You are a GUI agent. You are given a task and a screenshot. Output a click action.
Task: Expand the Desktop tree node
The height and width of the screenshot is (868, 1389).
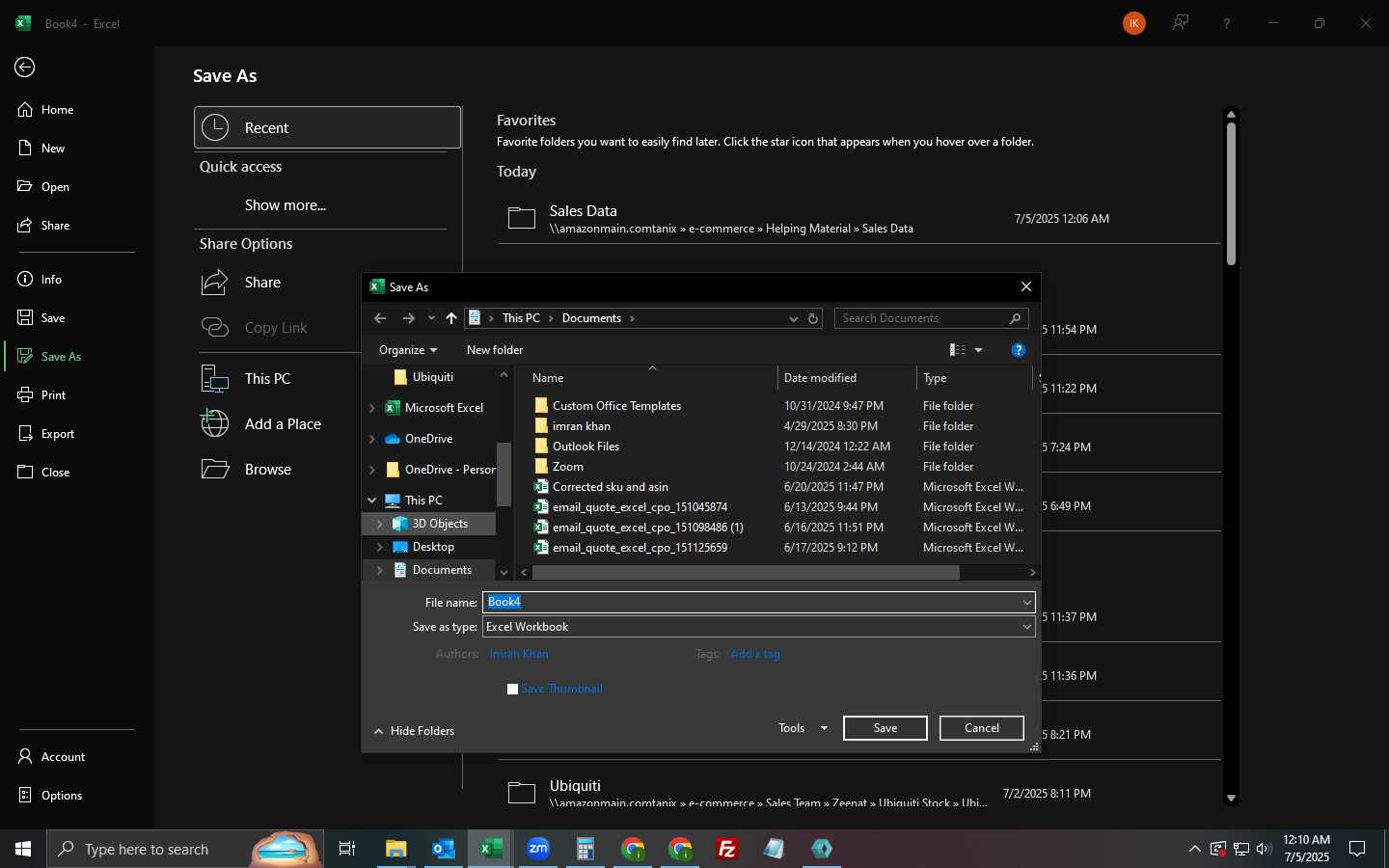[380, 547]
